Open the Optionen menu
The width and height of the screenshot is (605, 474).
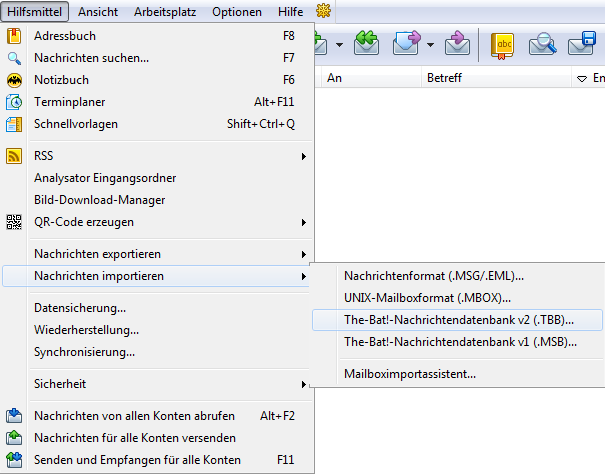(x=237, y=12)
